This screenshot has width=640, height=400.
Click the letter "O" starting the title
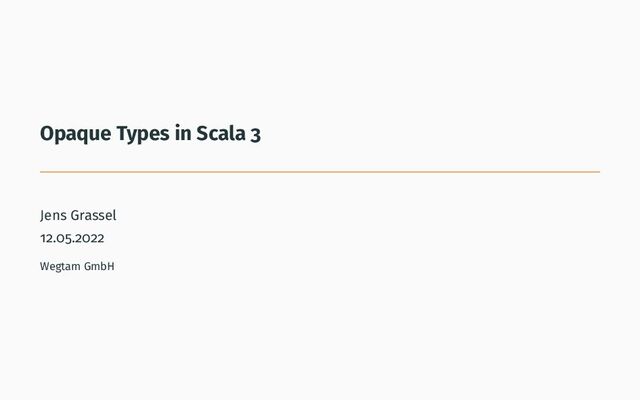[x=46, y=133]
